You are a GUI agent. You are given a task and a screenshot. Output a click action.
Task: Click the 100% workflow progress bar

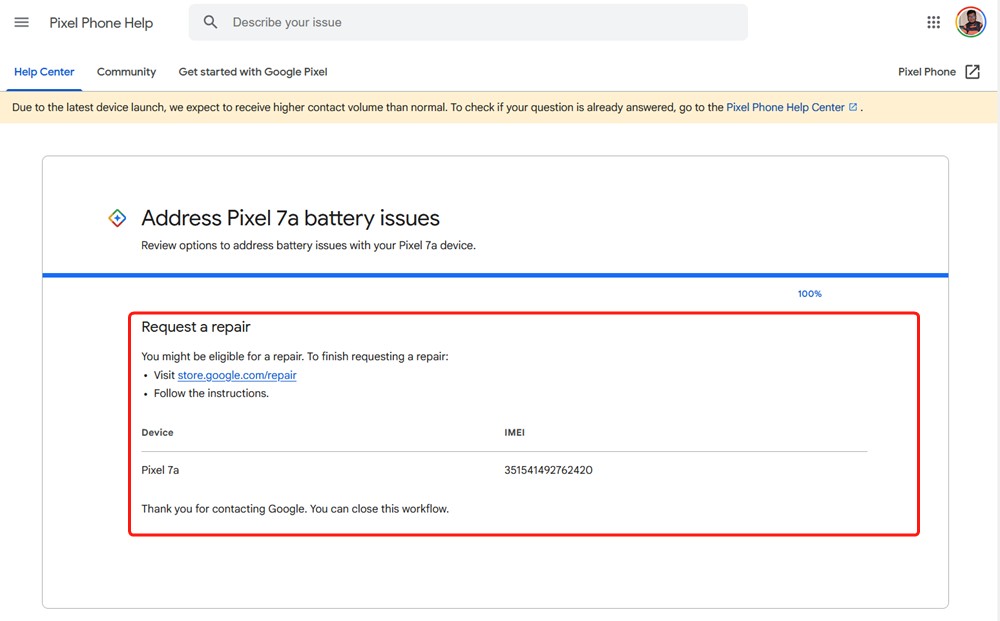click(809, 293)
